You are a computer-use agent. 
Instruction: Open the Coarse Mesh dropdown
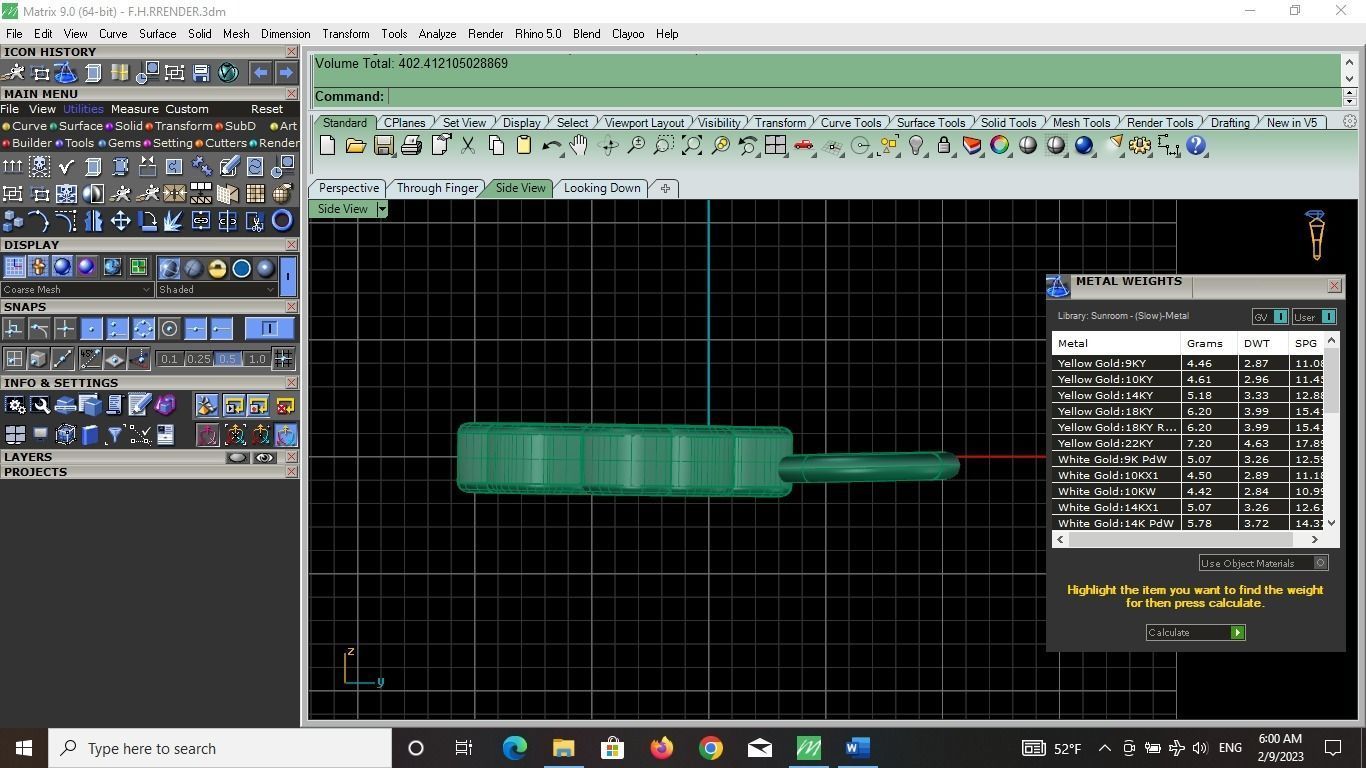point(77,290)
